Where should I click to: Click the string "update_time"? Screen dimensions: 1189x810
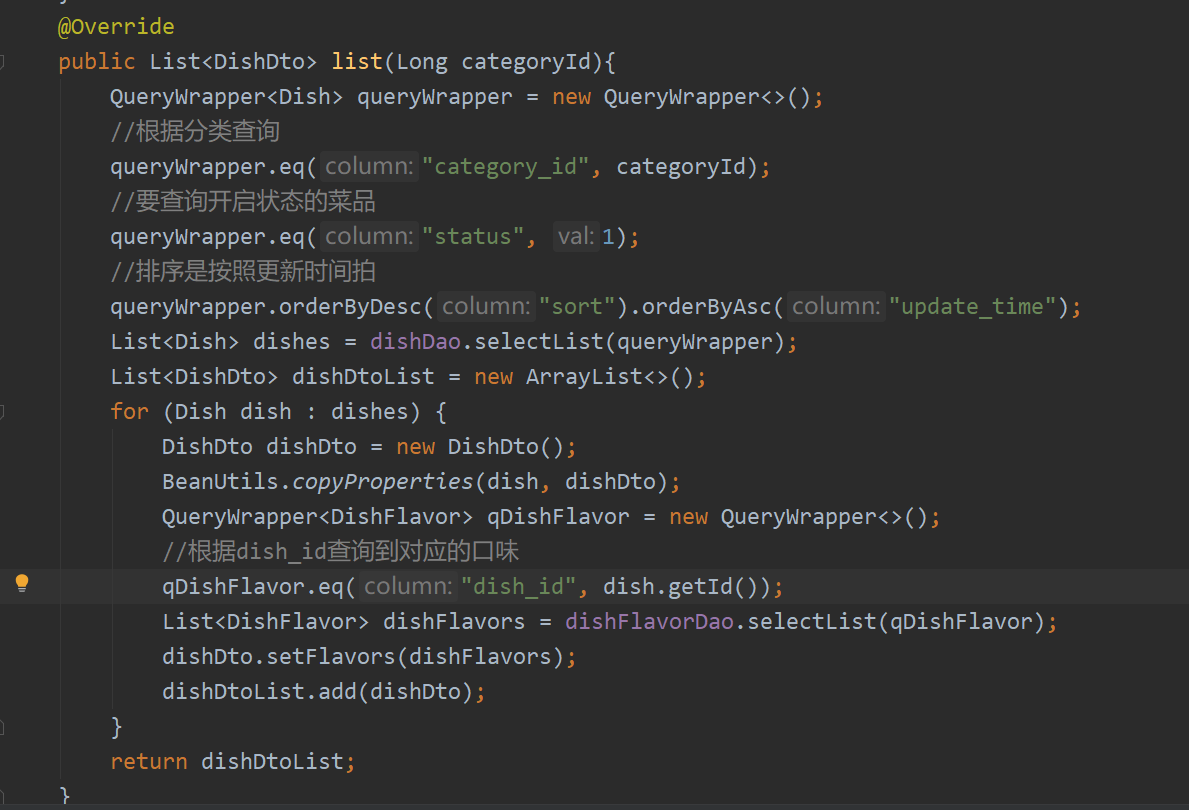(973, 306)
